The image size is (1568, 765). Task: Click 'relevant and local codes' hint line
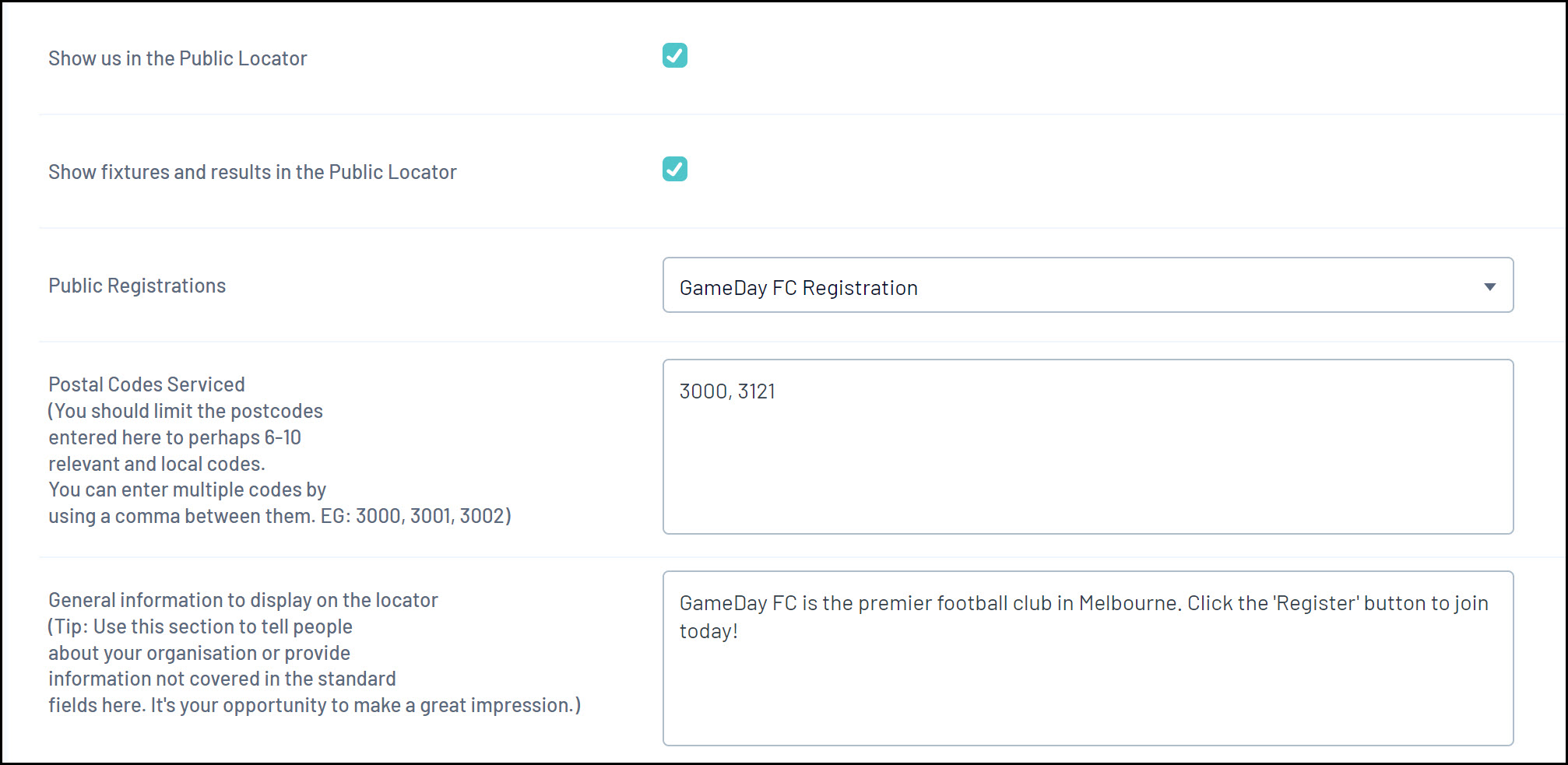[x=156, y=464]
